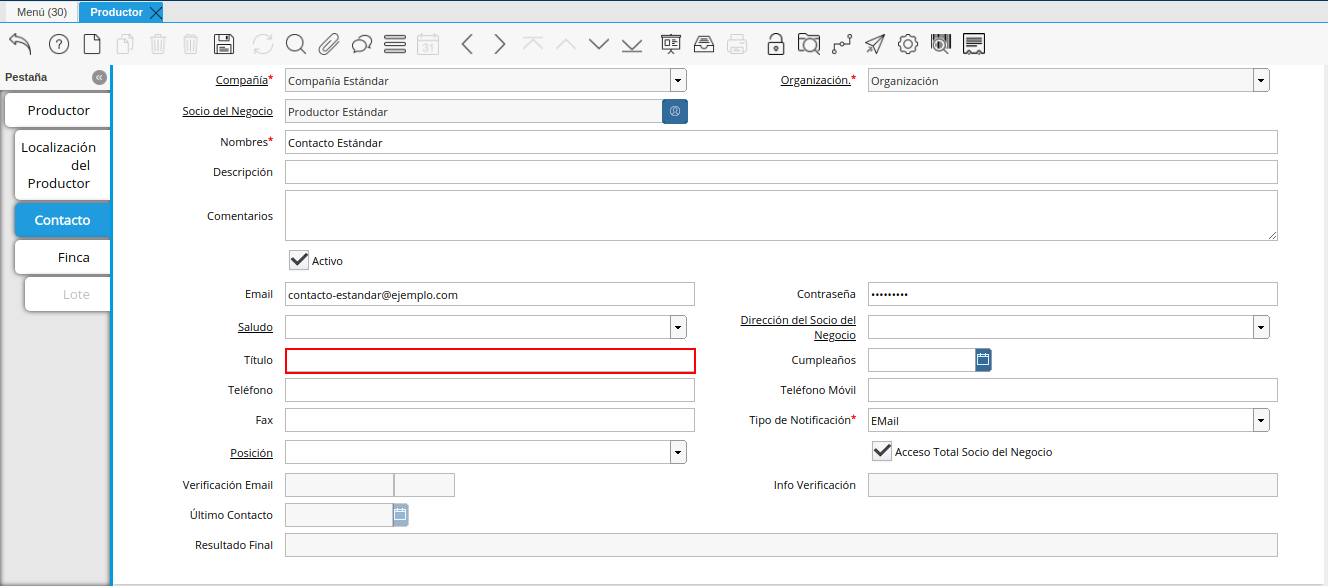Save the record with the floppy disk icon
The image size is (1328, 587).
(x=224, y=44)
